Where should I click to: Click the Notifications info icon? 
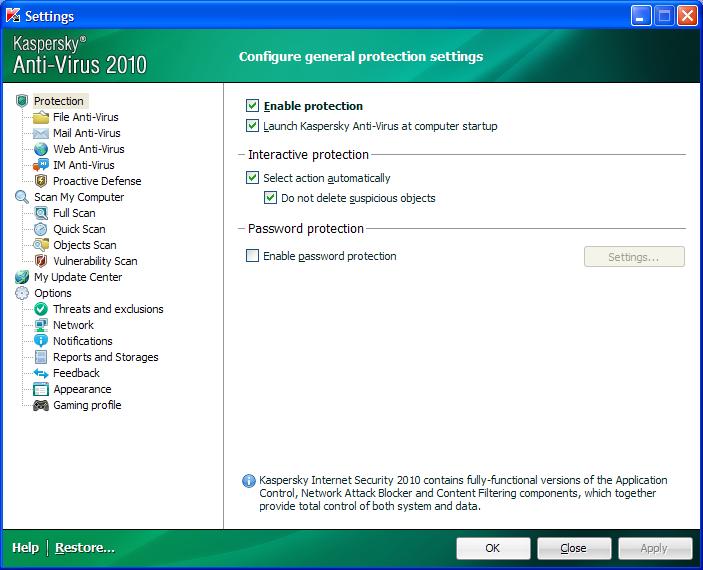(x=41, y=341)
